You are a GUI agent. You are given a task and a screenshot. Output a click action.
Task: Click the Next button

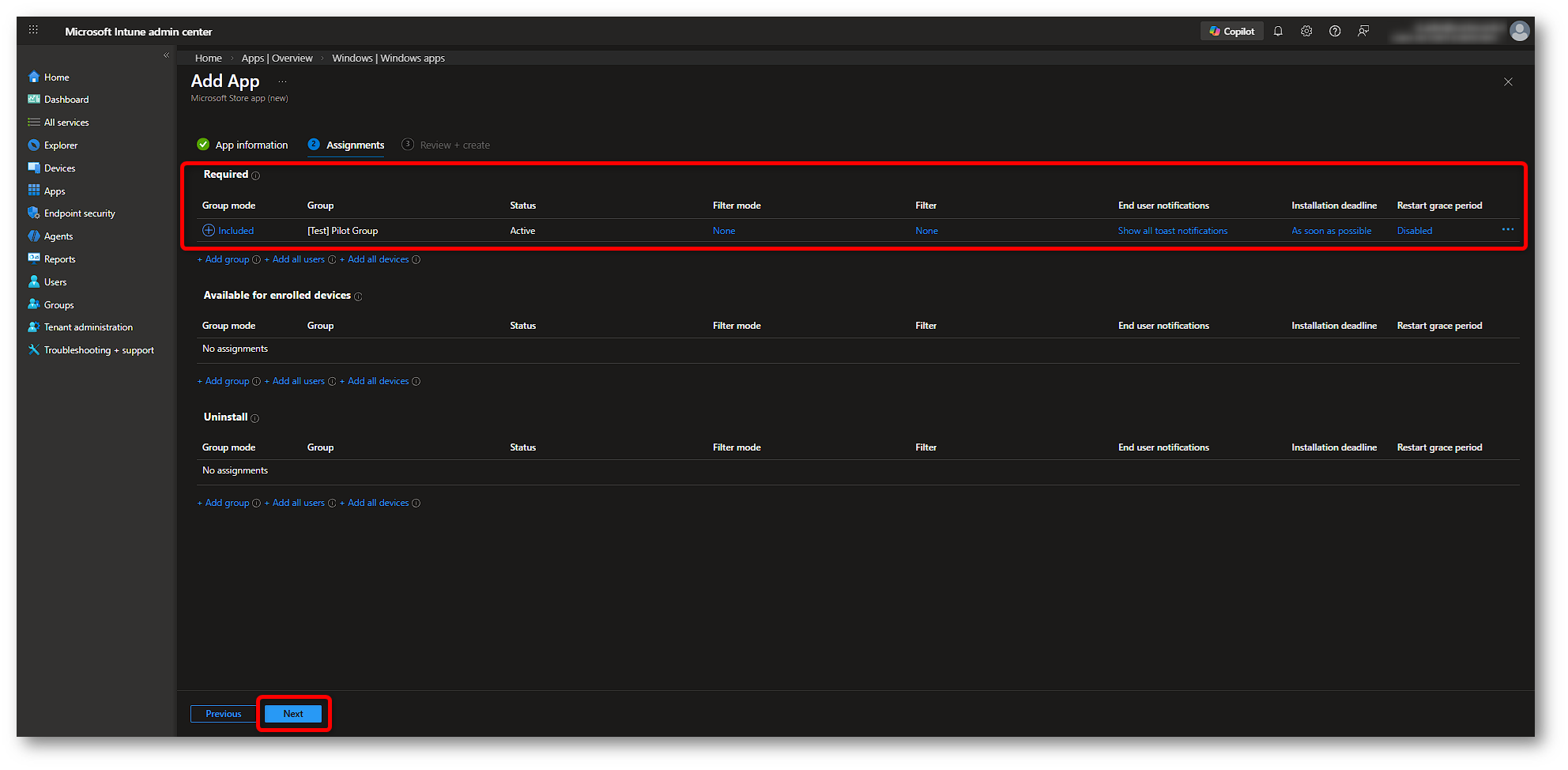coord(293,714)
